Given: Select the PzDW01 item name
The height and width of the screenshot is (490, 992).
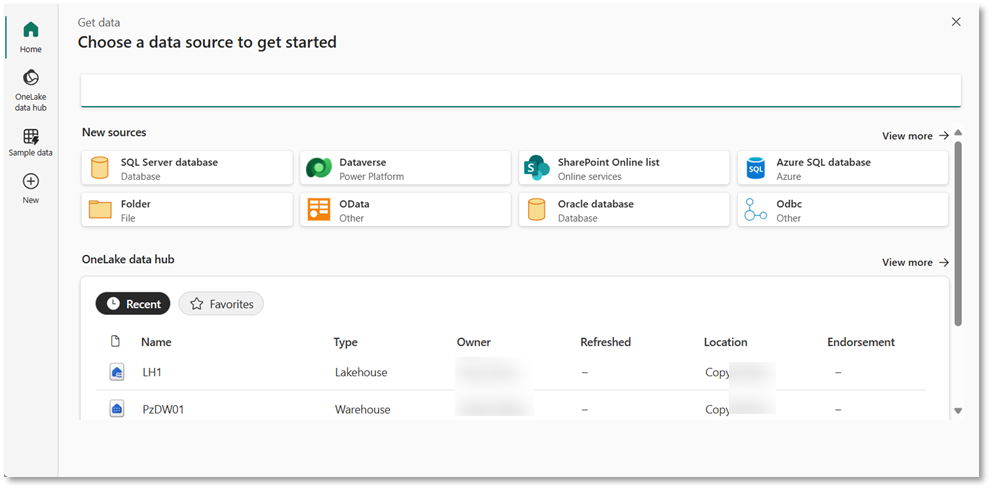Looking at the screenshot, I should (163, 409).
